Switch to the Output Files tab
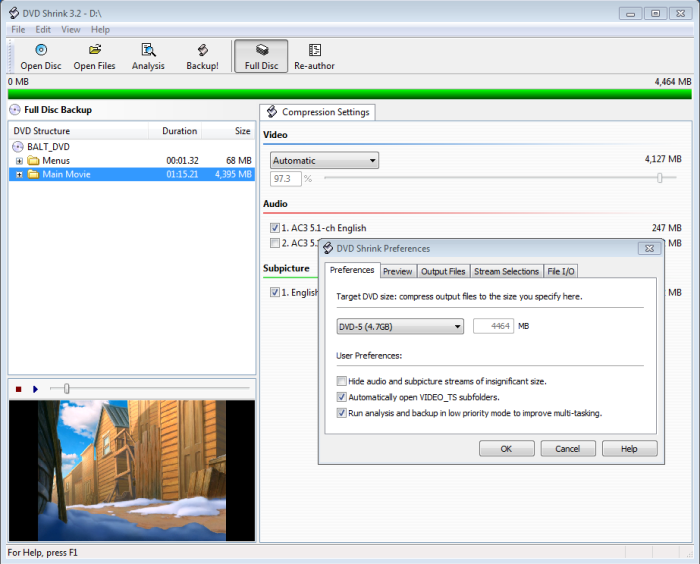 click(443, 272)
